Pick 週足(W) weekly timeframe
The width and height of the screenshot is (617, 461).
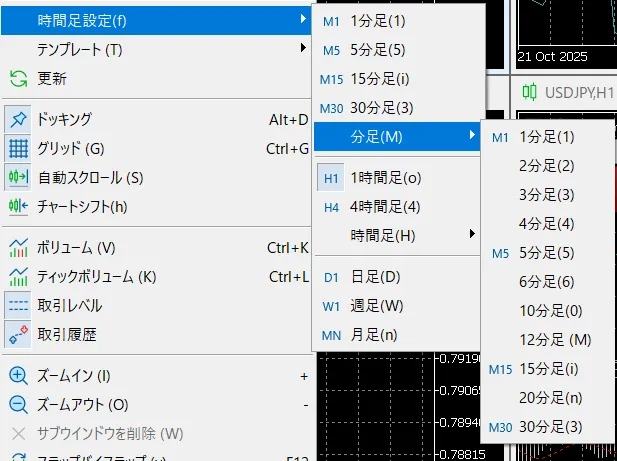click(x=377, y=306)
